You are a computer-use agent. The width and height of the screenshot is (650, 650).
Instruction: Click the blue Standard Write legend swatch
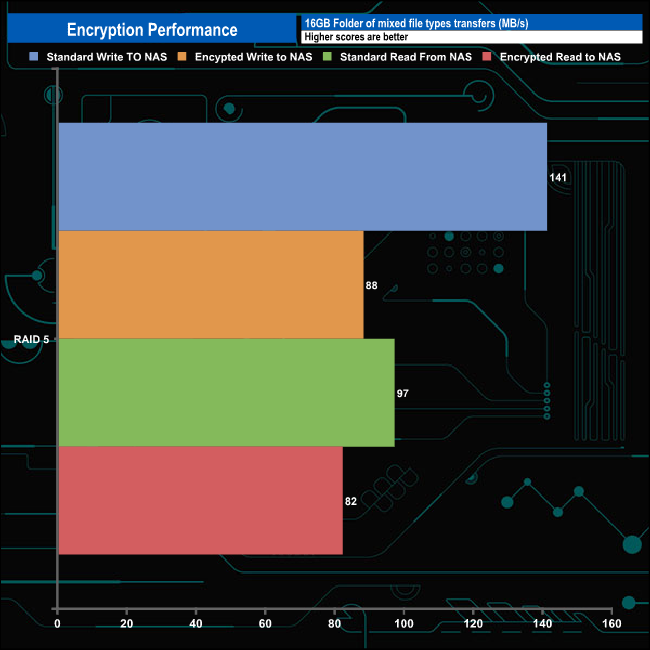point(35,57)
